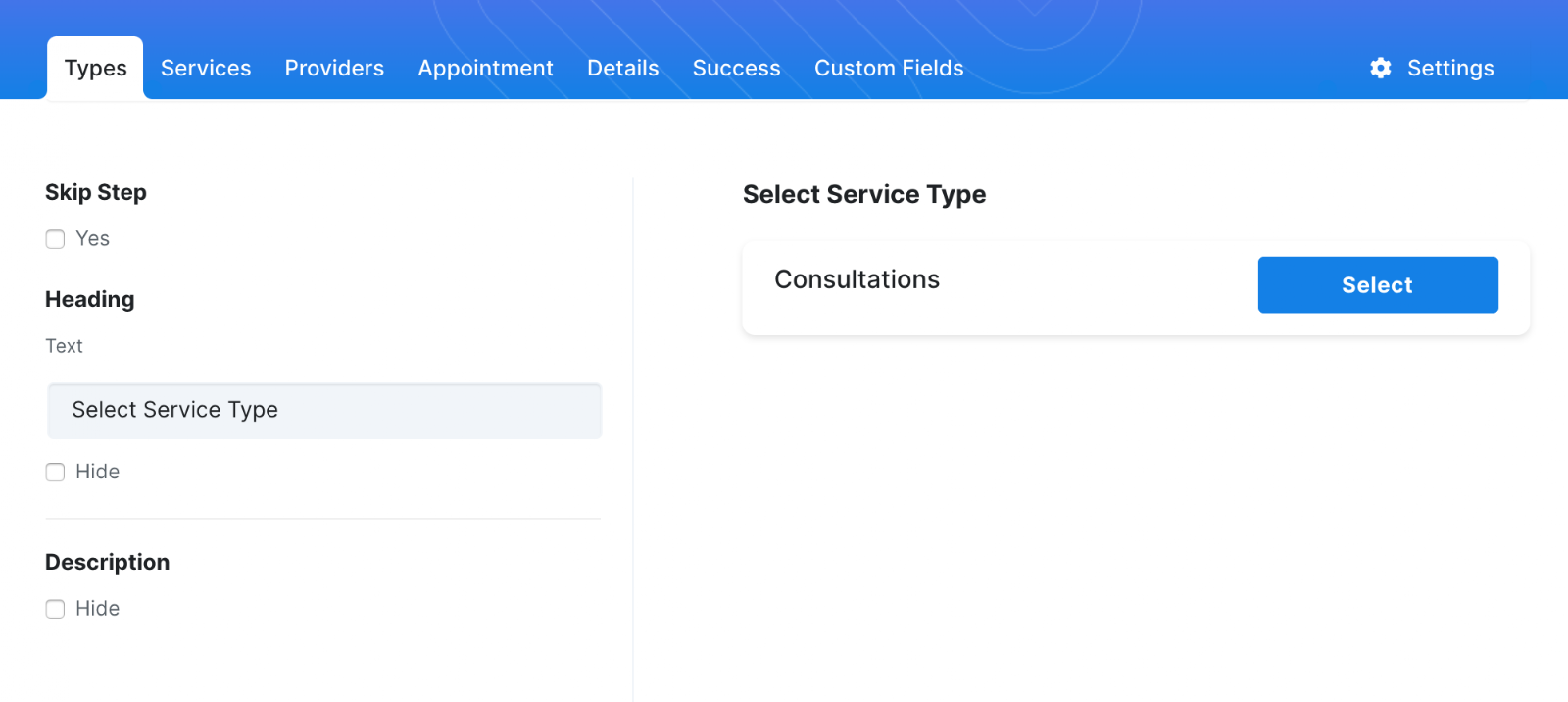The height and width of the screenshot is (702, 1568).
Task: Select the Appointment tab
Action: [485, 68]
